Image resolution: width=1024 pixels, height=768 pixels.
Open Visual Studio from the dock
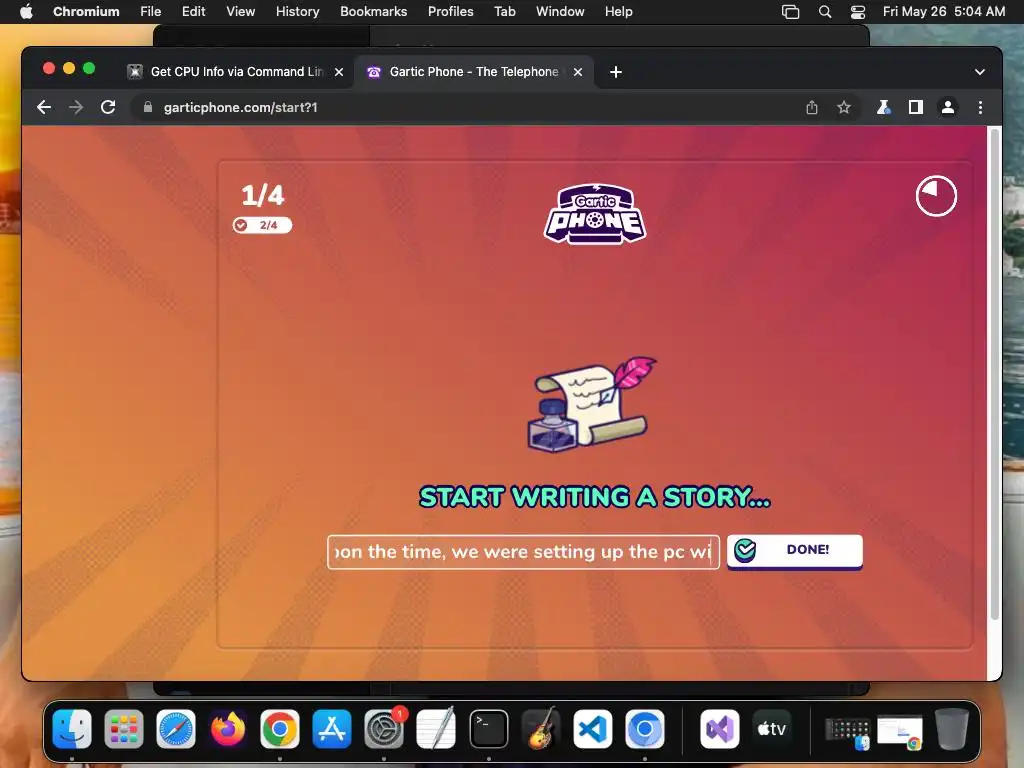[719, 729]
